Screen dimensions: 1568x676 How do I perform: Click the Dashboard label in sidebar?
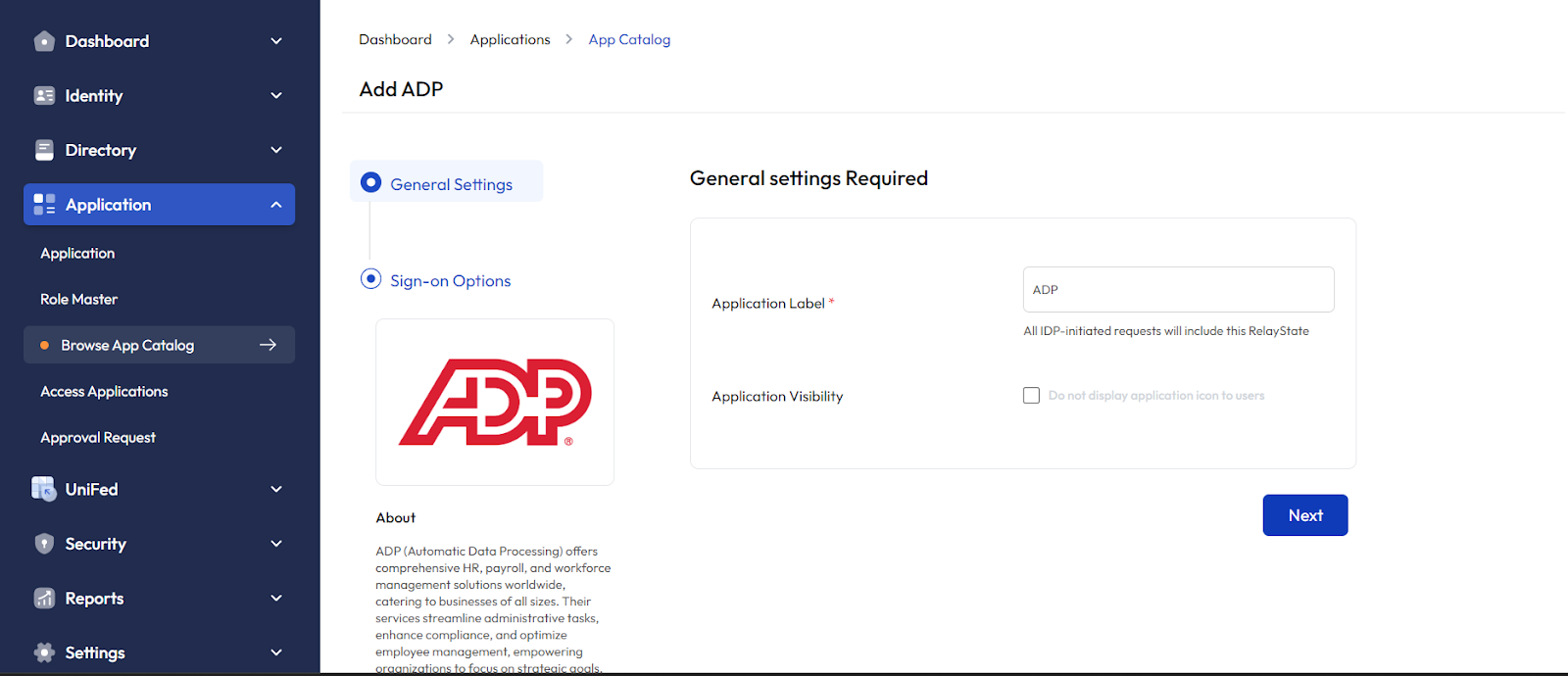point(107,41)
